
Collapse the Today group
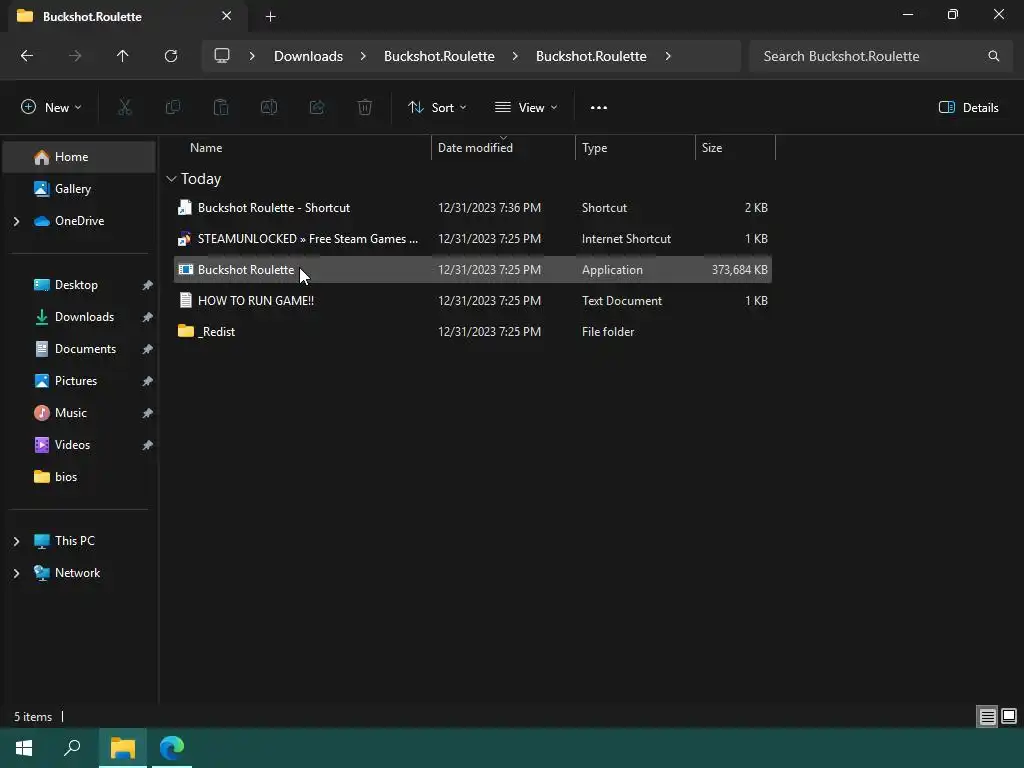point(172,179)
